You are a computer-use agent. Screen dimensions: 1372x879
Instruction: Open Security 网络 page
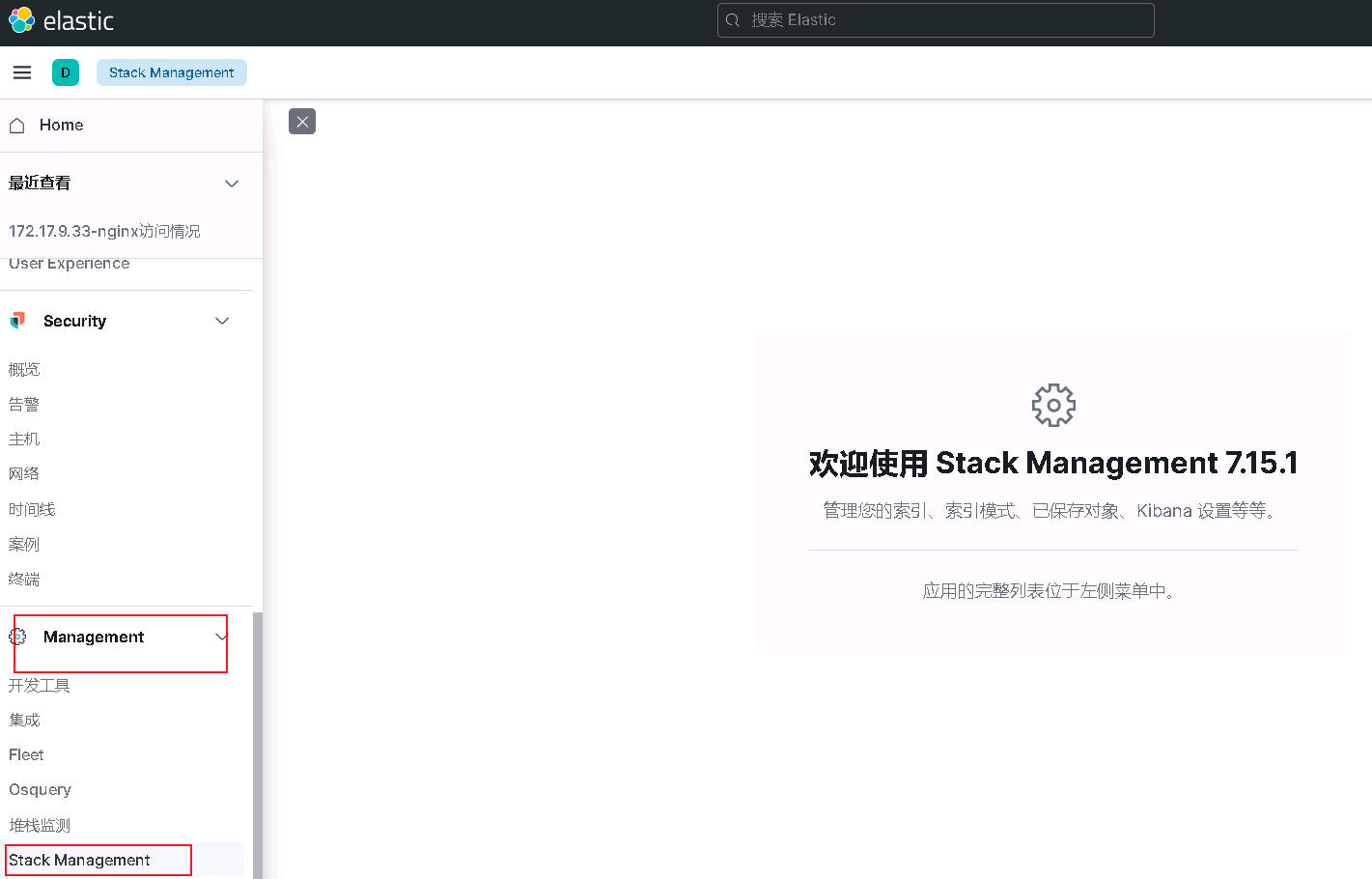[x=24, y=474]
